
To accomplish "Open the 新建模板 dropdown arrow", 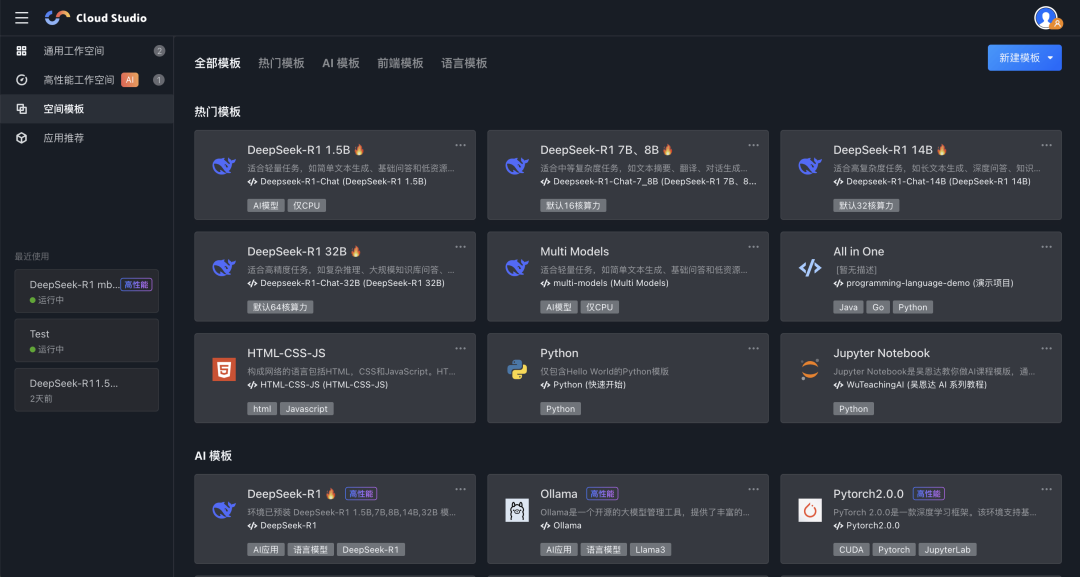I will pos(1050,58).
